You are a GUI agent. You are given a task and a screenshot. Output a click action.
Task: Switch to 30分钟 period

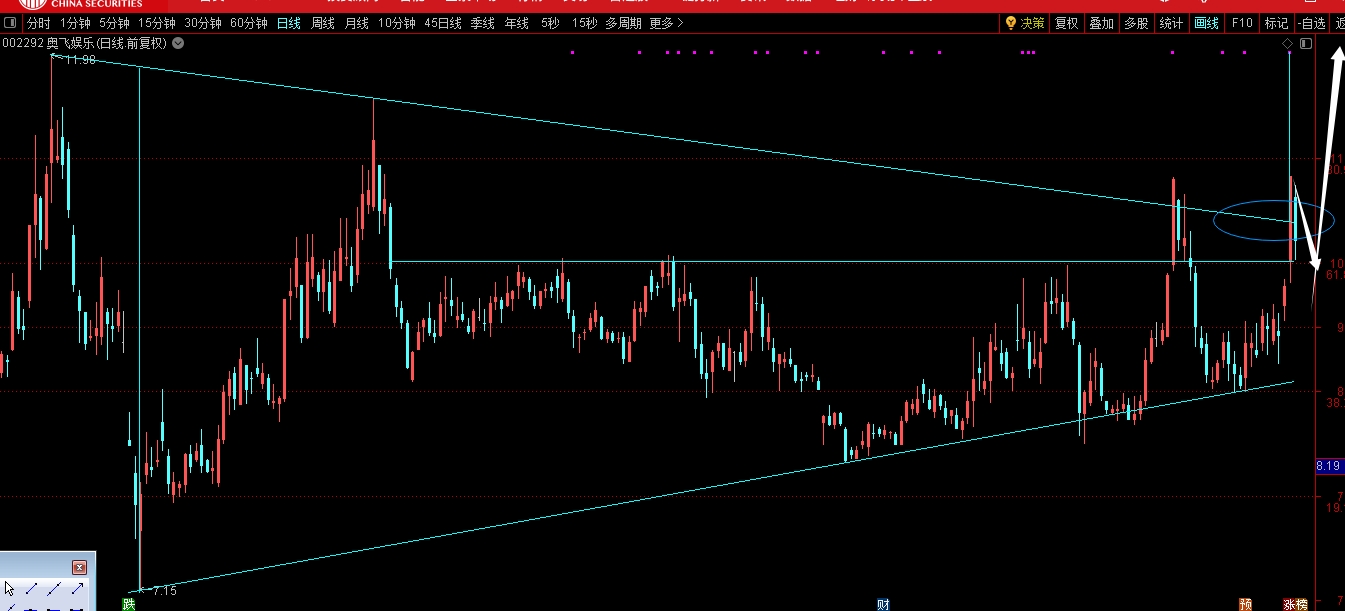[203, 23]
